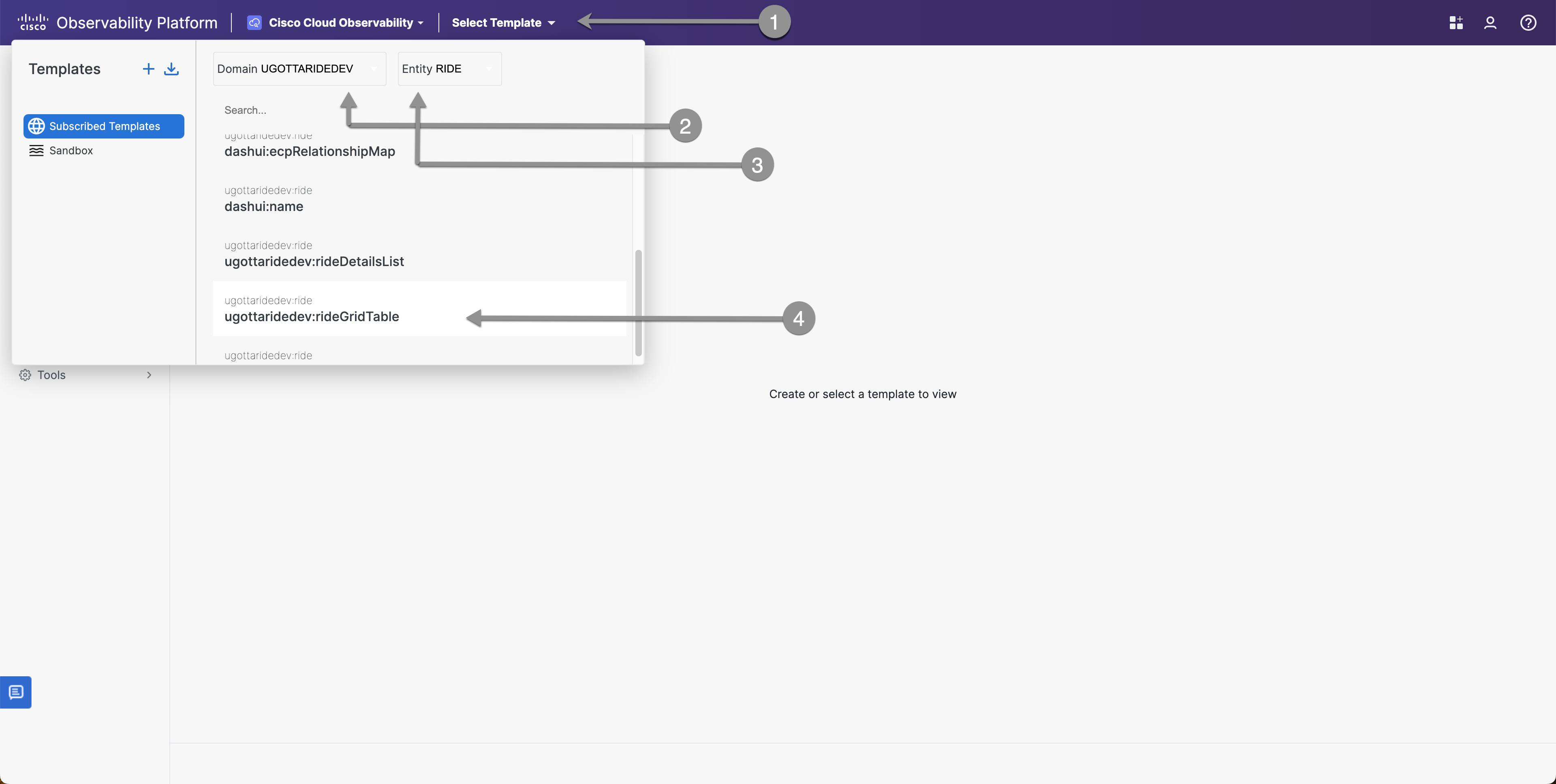Screen dimensions: 1556x784
Task: Select the Subscribed Templates tab
Action: (x=104, y=126)
